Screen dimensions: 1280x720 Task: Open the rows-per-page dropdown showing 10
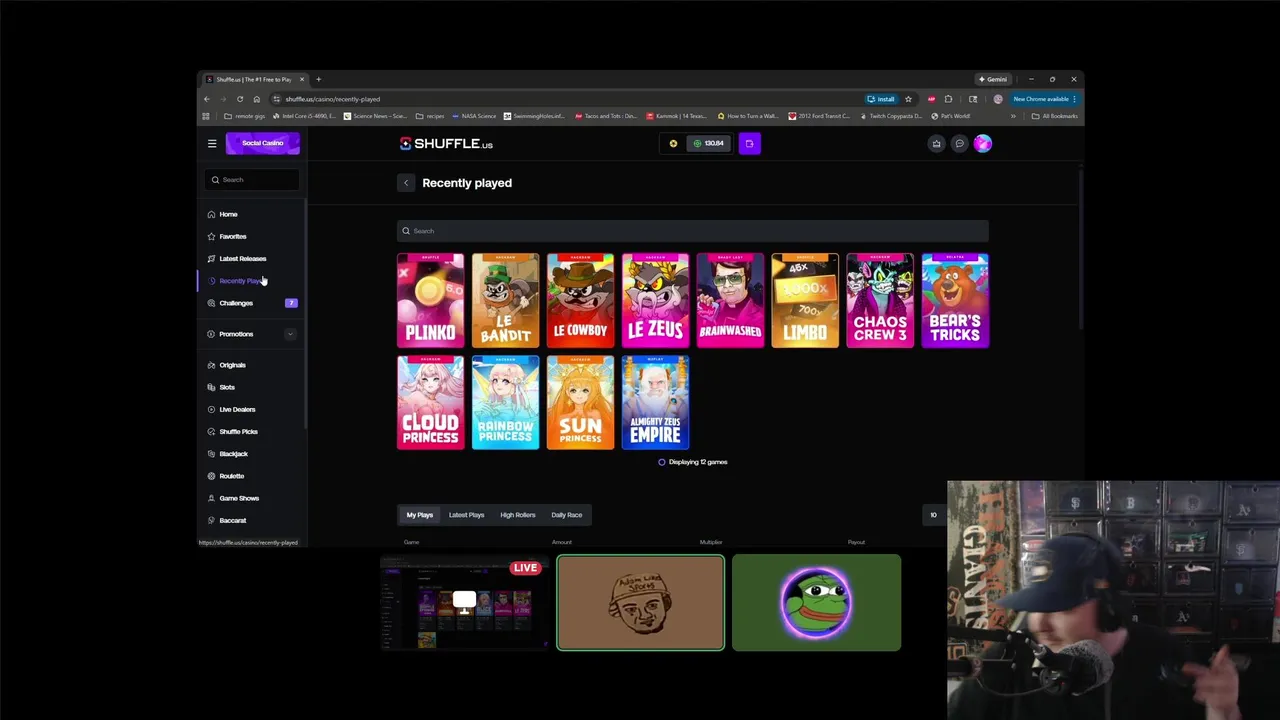(x=936, y=515)
